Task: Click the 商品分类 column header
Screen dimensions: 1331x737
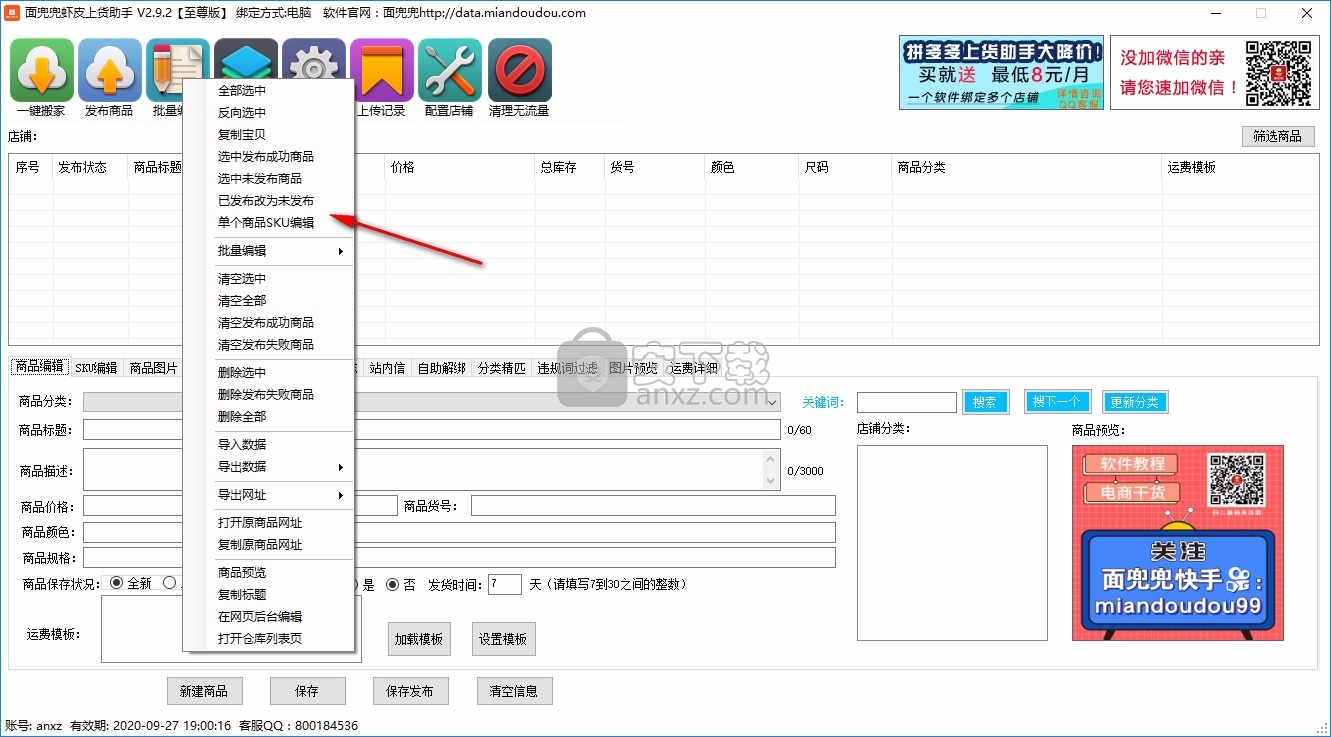Action: point(1026,168)
